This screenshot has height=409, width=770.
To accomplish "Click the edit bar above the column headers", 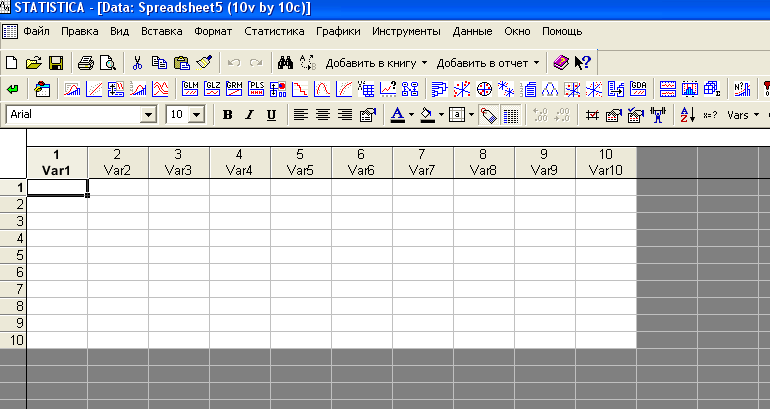I will (x=398, y=138).
